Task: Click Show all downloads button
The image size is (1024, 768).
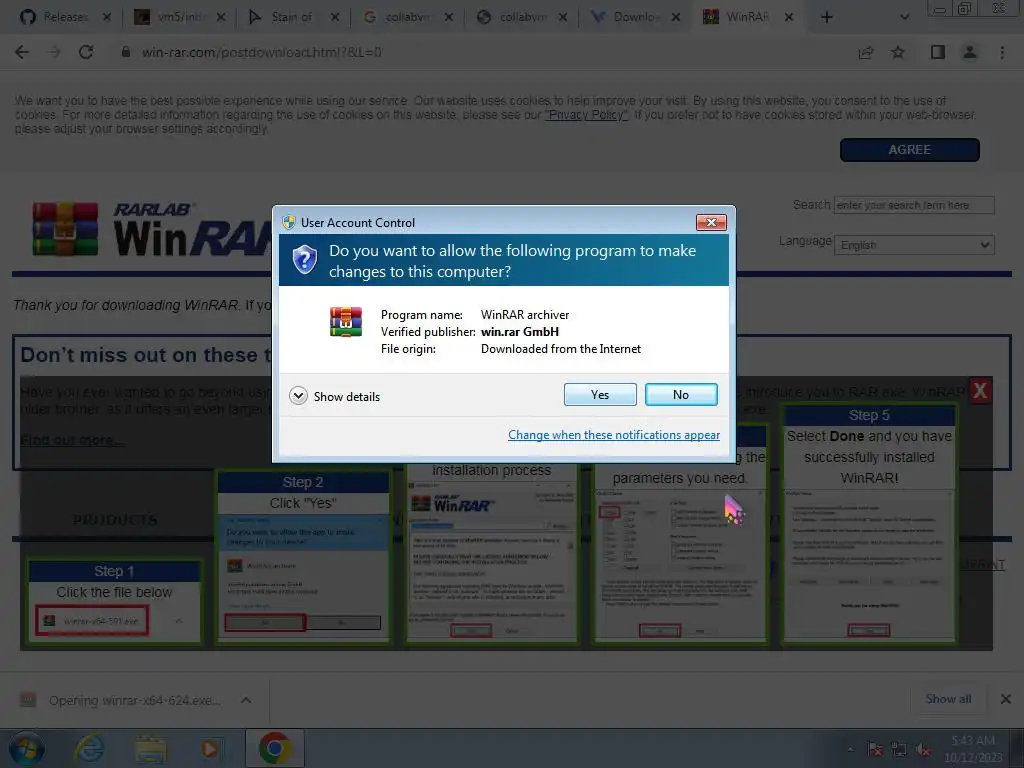Action: pyautogui.click(x=948, y=699)
